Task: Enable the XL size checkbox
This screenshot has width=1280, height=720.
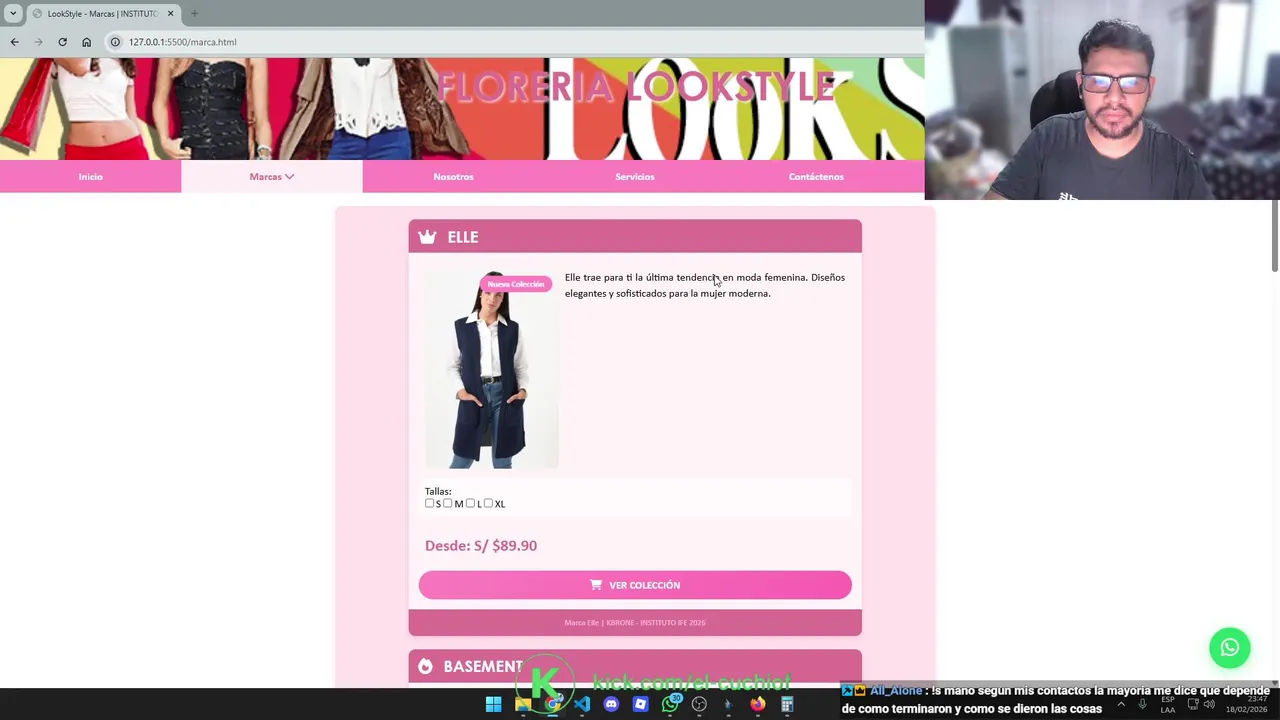Action: pos(488,503)
